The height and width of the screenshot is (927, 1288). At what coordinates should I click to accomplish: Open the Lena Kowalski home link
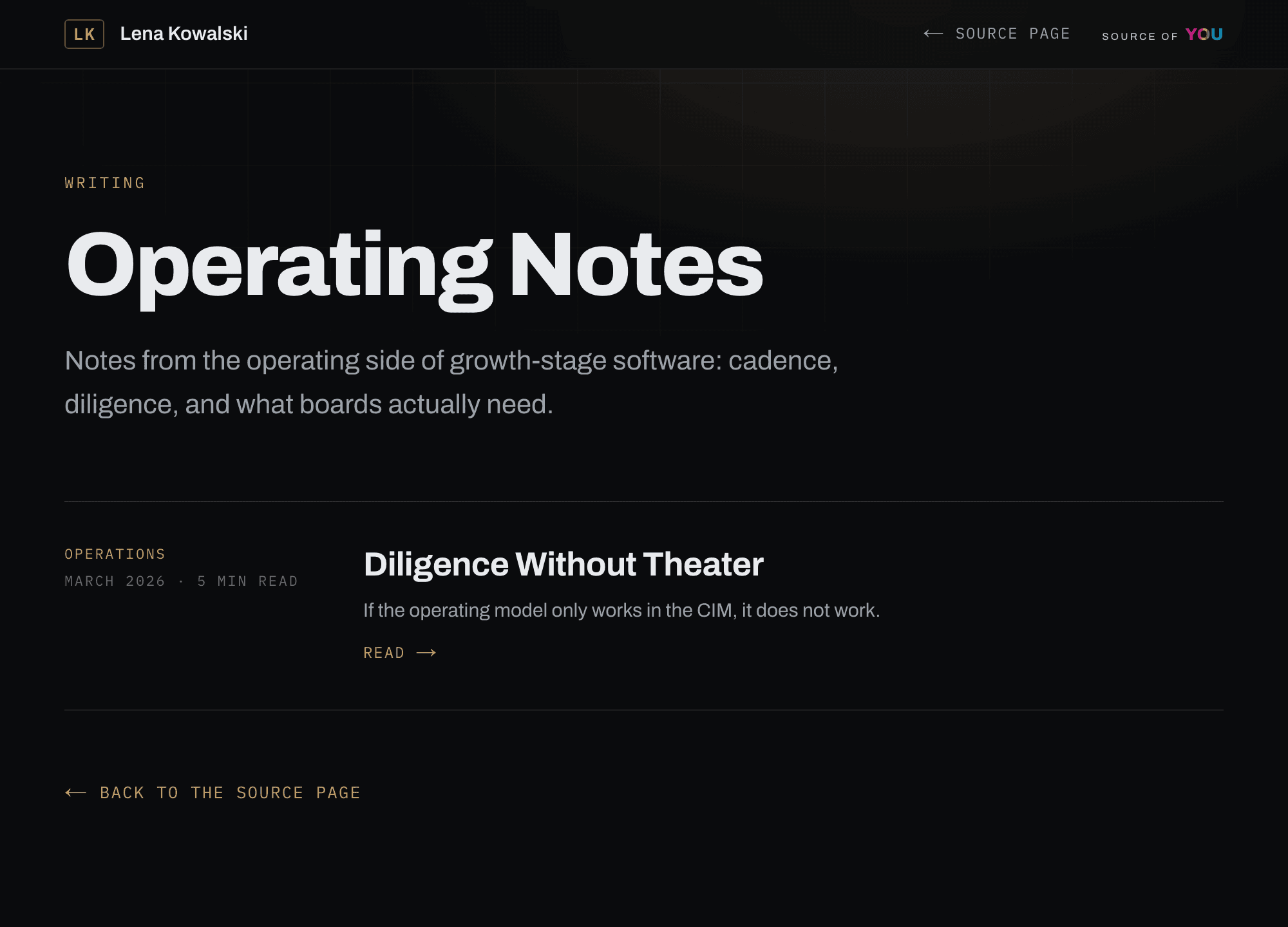pyautogui.click(x=184, y=33)
